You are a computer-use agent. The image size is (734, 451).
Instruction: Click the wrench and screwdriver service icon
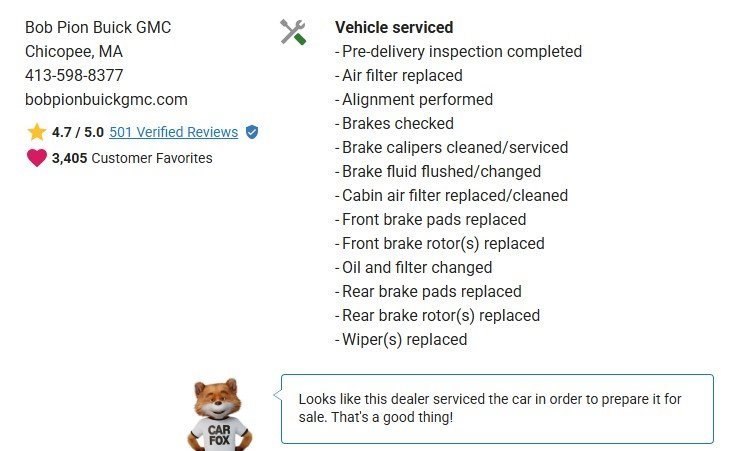click(293, 32)
